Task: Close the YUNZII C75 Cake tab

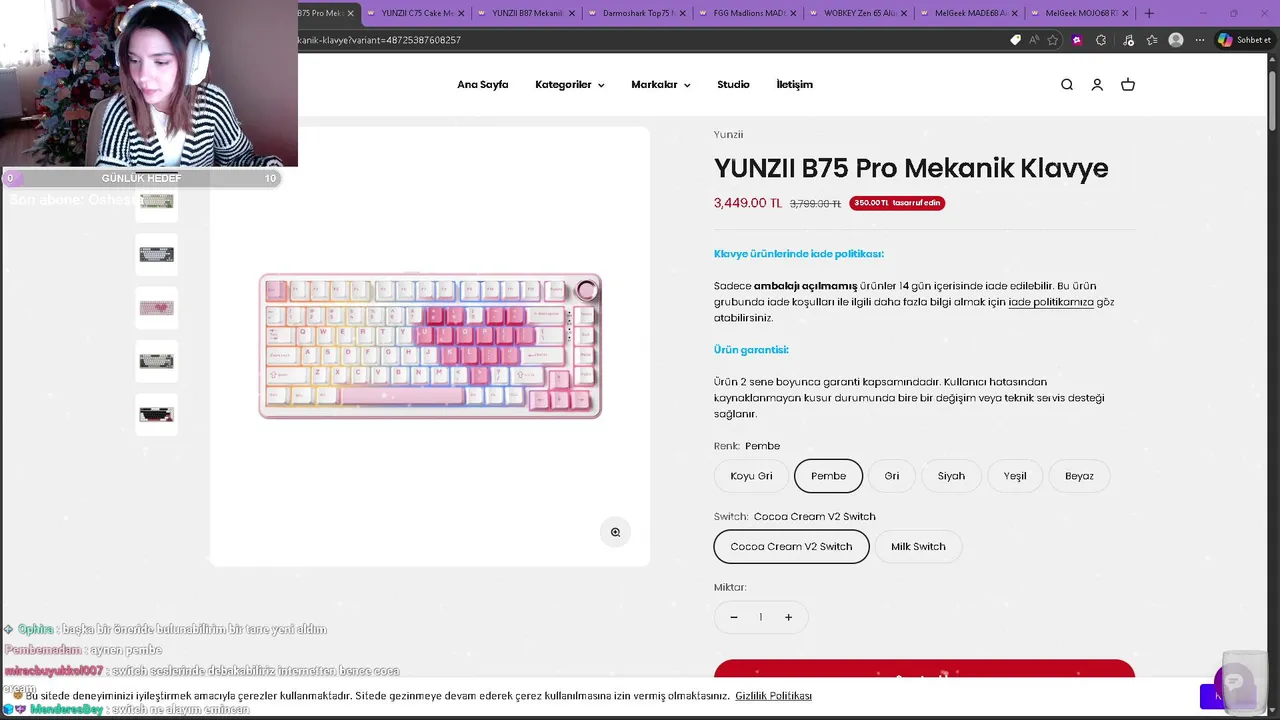Action: point(461,13)
